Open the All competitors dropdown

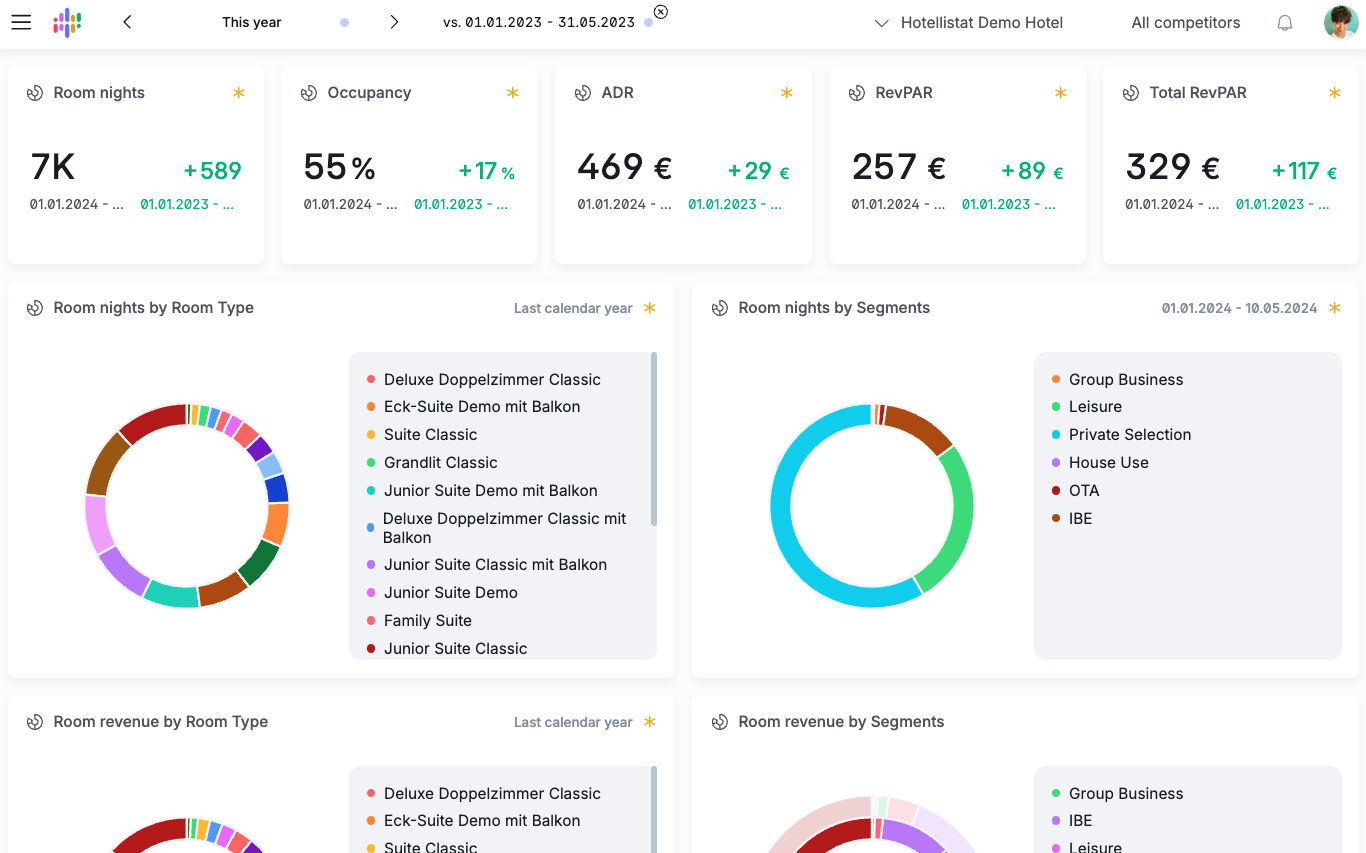(1186, 22)
